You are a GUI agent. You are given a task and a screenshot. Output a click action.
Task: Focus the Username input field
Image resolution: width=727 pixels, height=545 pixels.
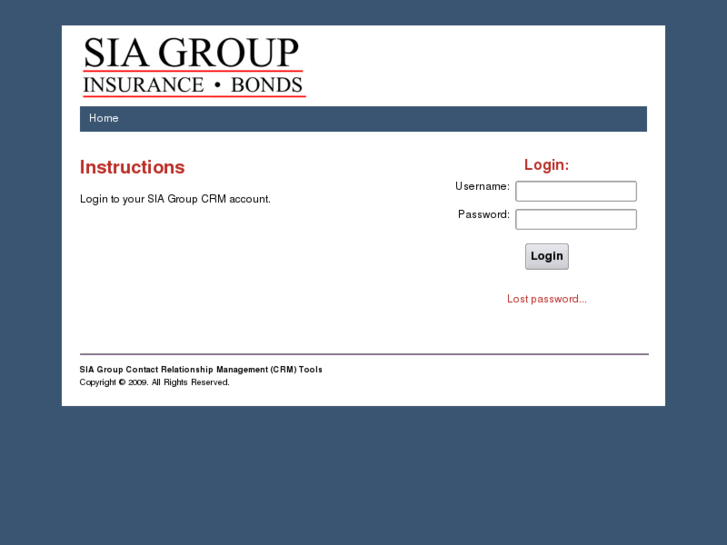576,191
